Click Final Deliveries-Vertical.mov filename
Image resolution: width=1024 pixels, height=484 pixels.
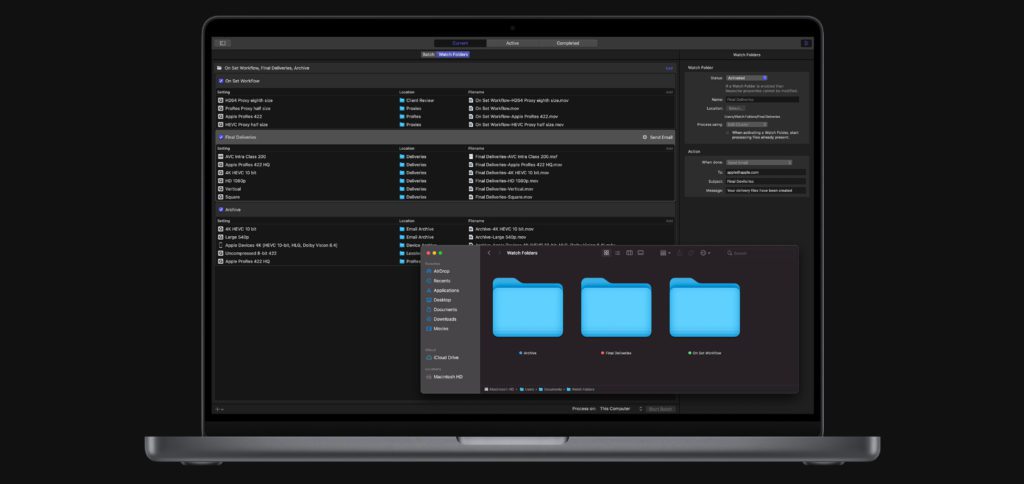pos(504,189)
